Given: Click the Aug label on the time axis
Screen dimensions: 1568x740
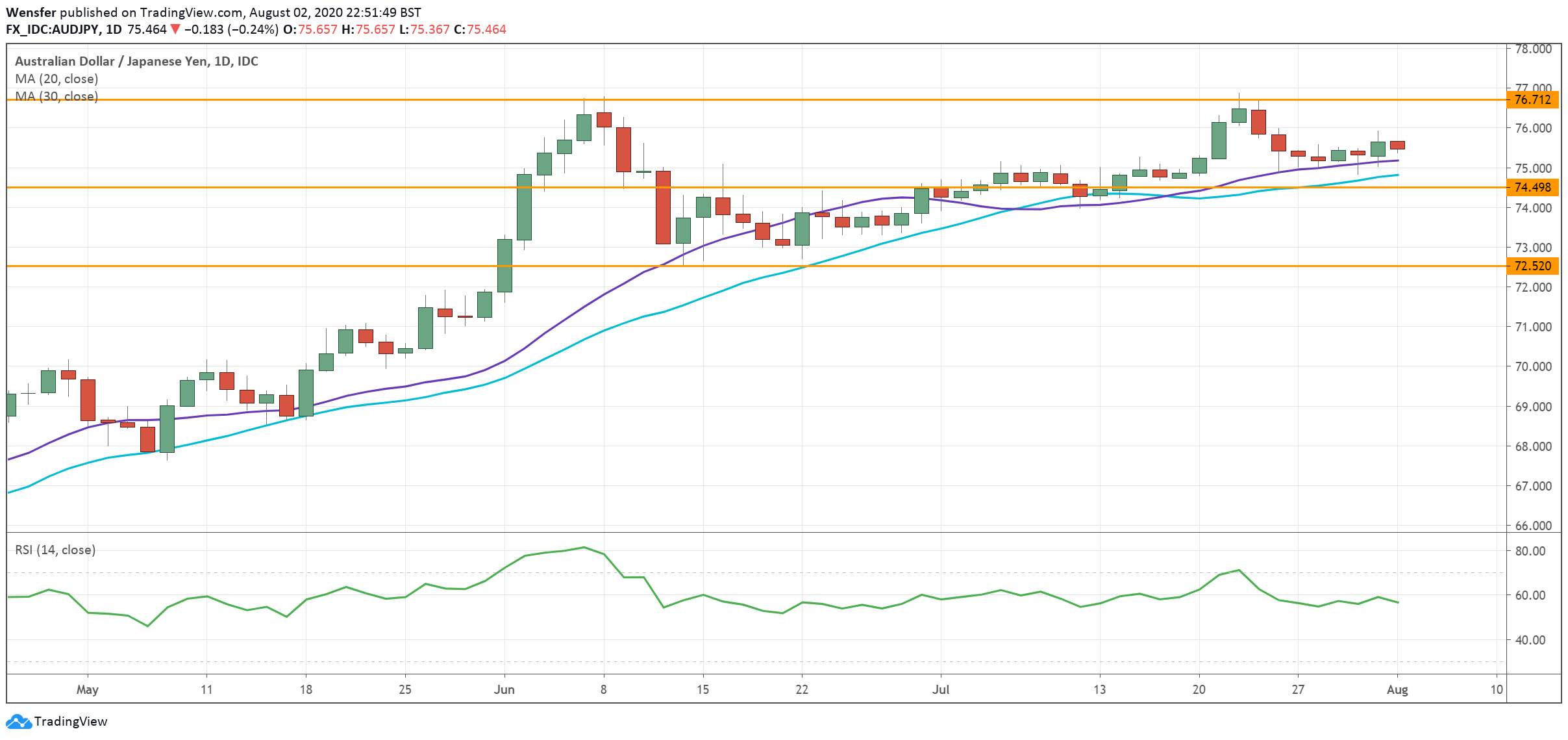Looking at the screenshot, I should click(1397, 689).
